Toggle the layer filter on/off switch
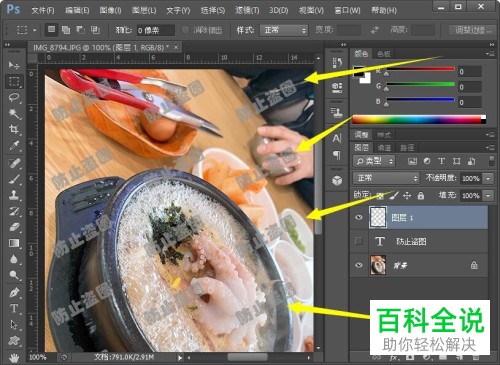 click(492, 161)
